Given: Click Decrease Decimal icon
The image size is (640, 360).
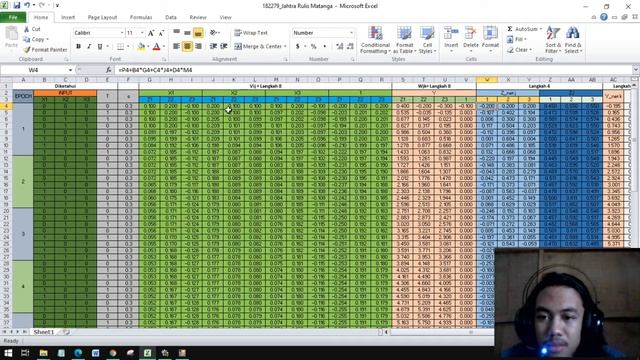Looking at the screenshot, I should 350,47.
